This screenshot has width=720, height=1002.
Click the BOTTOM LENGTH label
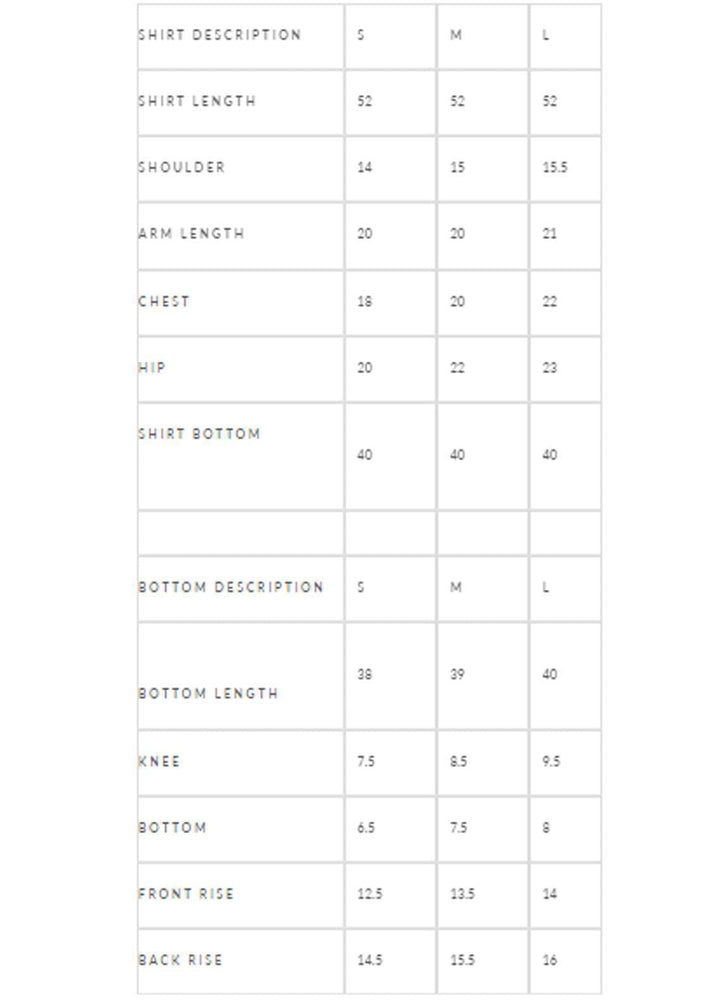pyautogui.click(x=208, y=693)
